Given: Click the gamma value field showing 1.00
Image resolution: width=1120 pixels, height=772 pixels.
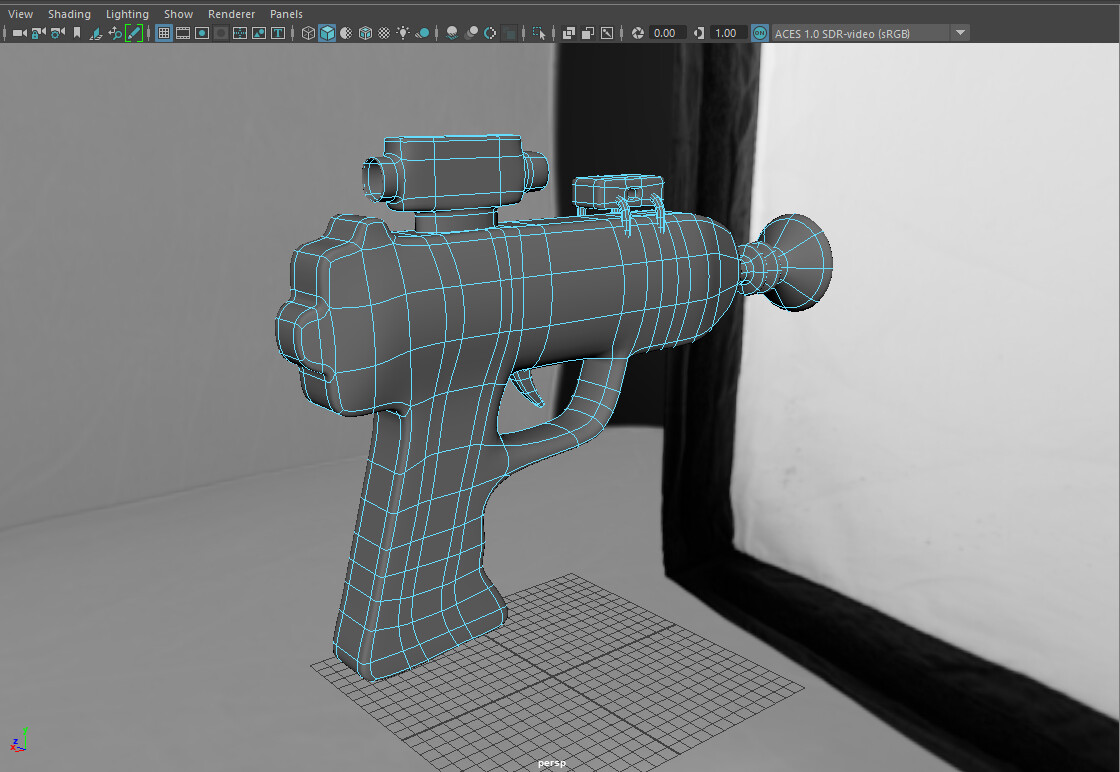Looking at the screenshot, I should (x=725, y=32).
